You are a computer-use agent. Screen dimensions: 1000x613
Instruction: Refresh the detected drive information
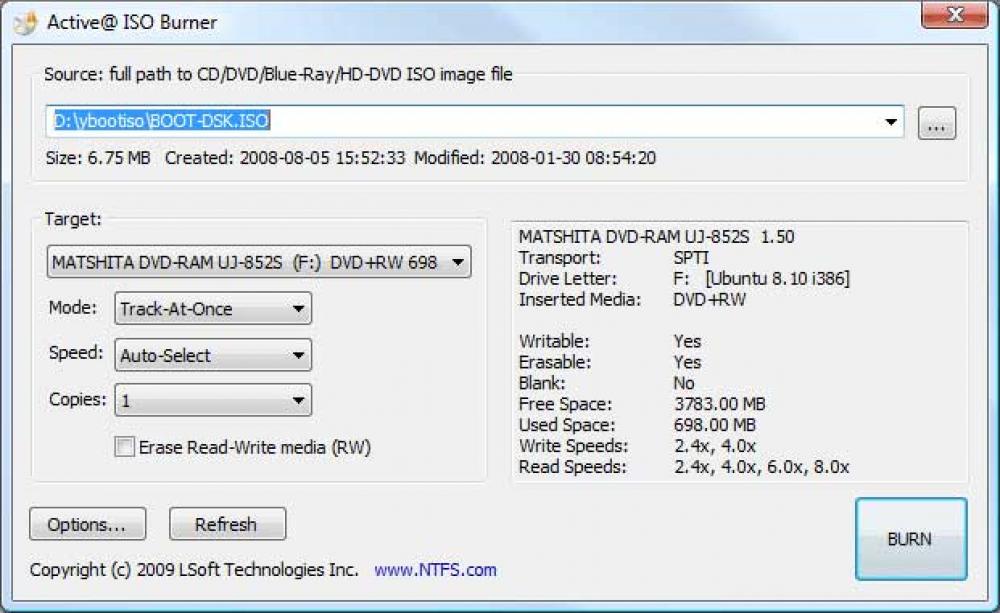click(x=227, y=523)
